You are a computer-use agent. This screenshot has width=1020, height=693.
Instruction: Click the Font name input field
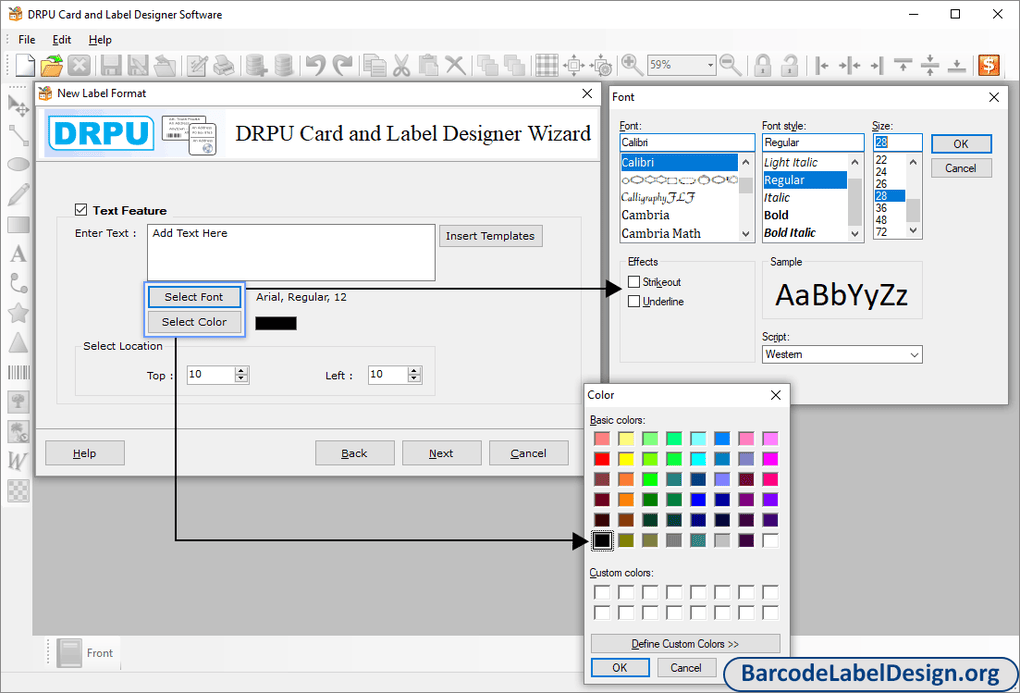(687, 143)
